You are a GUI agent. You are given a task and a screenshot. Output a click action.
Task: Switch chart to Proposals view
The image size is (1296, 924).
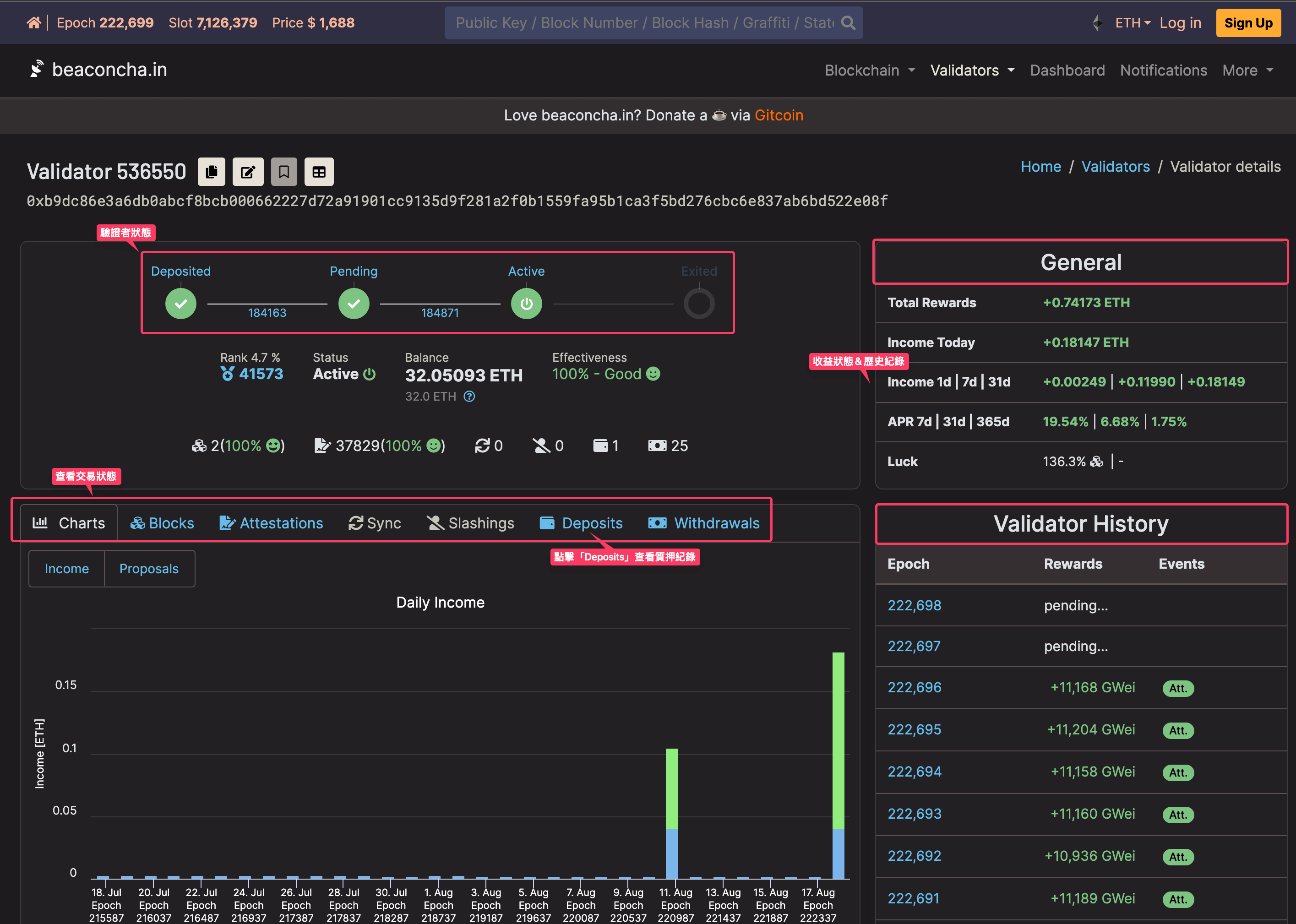[x=149, y=568]
